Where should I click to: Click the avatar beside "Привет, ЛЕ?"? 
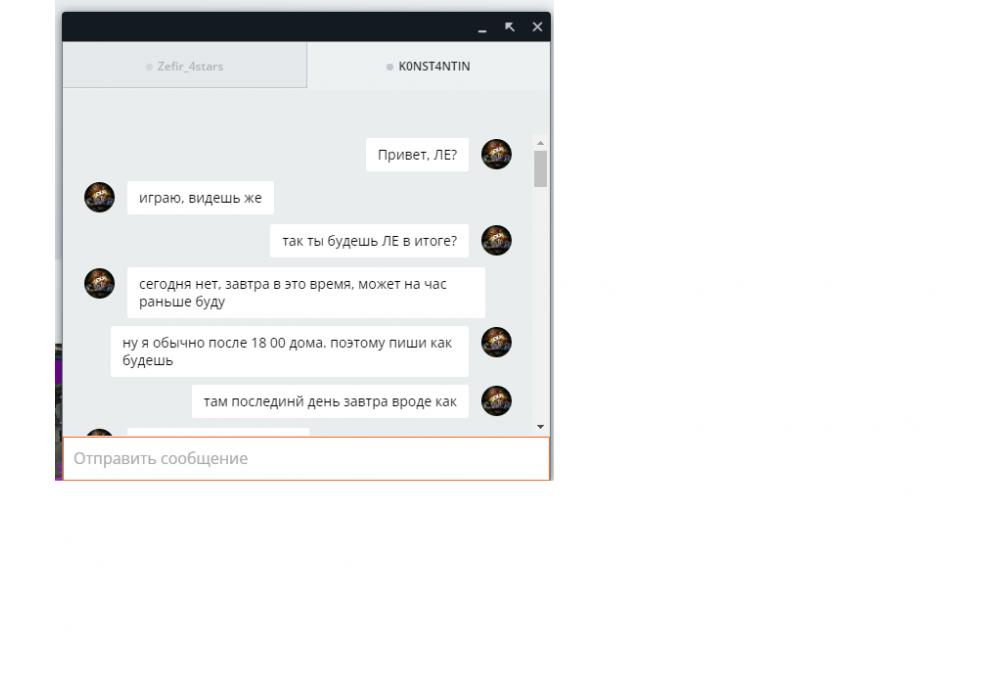pyautogui.click(x=496, y=154)
